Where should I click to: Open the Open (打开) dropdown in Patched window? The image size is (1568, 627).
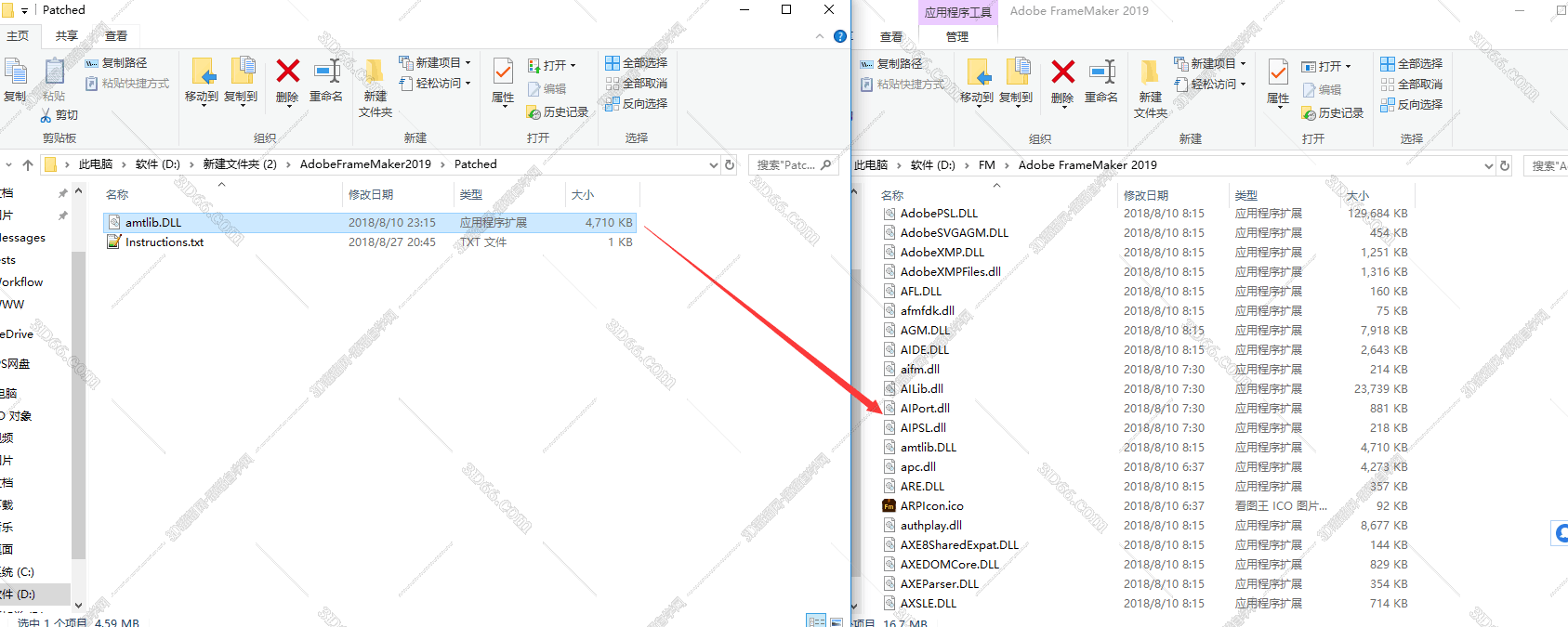click(552, 66)
